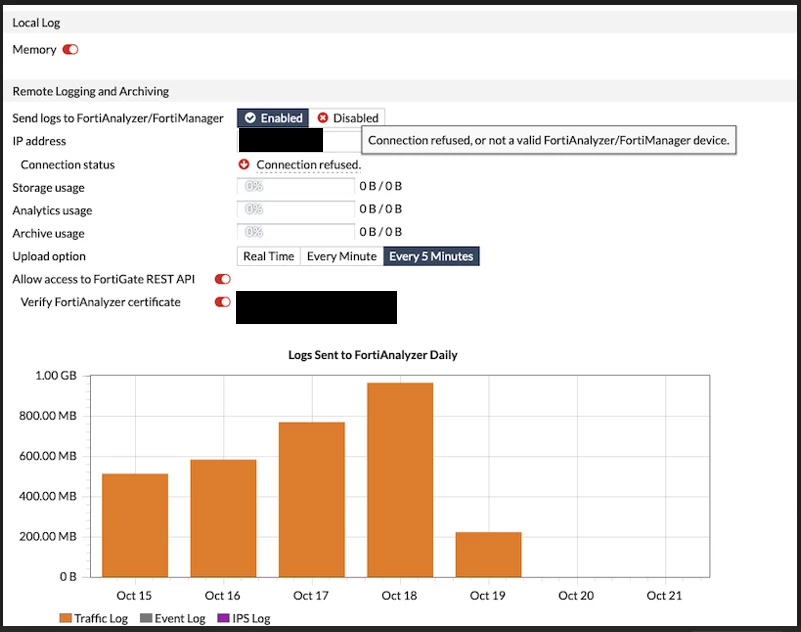Choose the Real Time upload option
The height and width of the screenshot is (632, 801).
pos(269,256)
